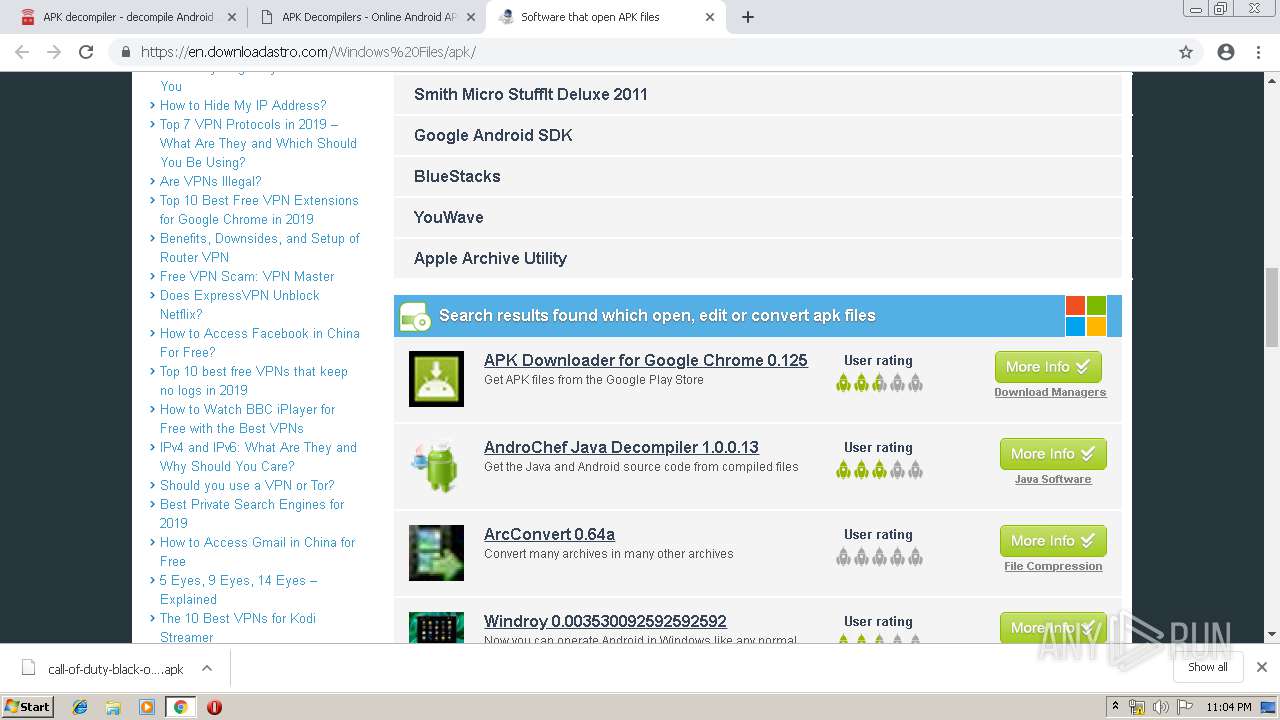Open download options chevron for apk file
The image size is (1280, 720).
pos(207,668)
